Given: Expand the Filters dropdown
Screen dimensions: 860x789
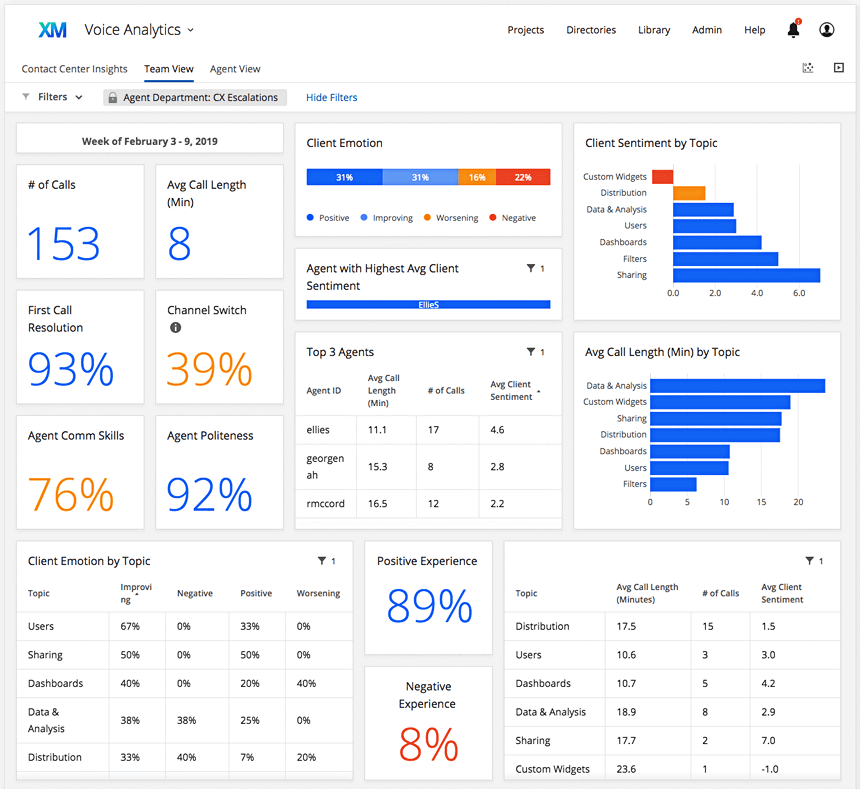Looking at the screenshot, I should pos(51,97).
